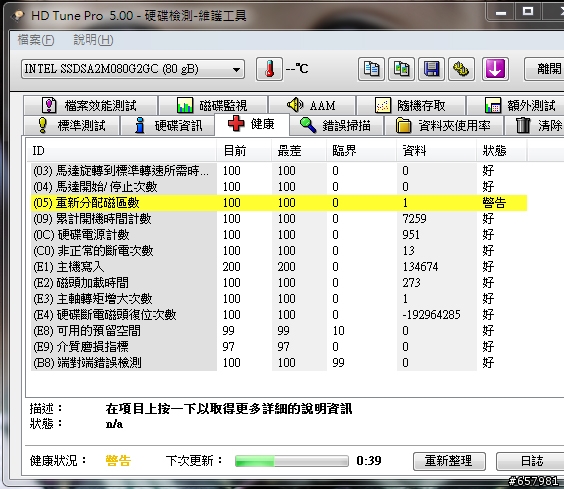
Task: Switch to the 清除 erase tab
Action: point(534,126)
